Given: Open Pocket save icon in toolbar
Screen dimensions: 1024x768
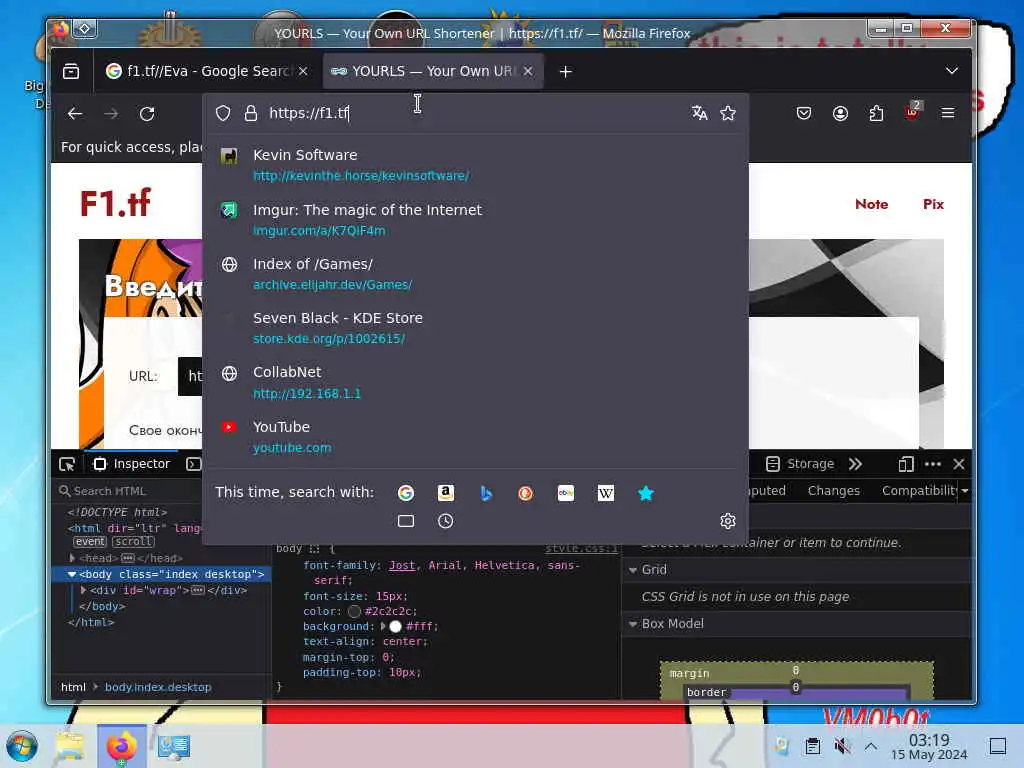Looking at the screenshot, I should [x=804, y=114].
